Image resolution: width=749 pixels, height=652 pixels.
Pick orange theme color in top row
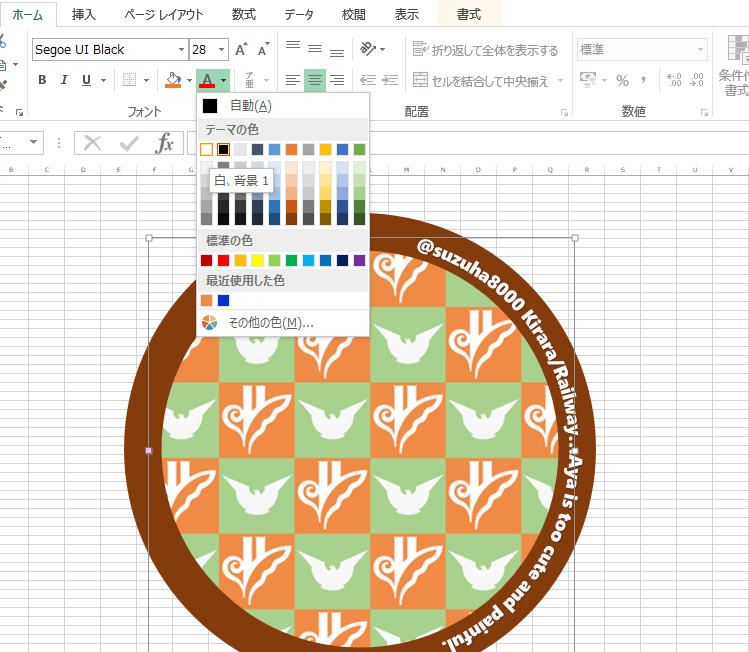pyautogui.click(x=291, y=150)
